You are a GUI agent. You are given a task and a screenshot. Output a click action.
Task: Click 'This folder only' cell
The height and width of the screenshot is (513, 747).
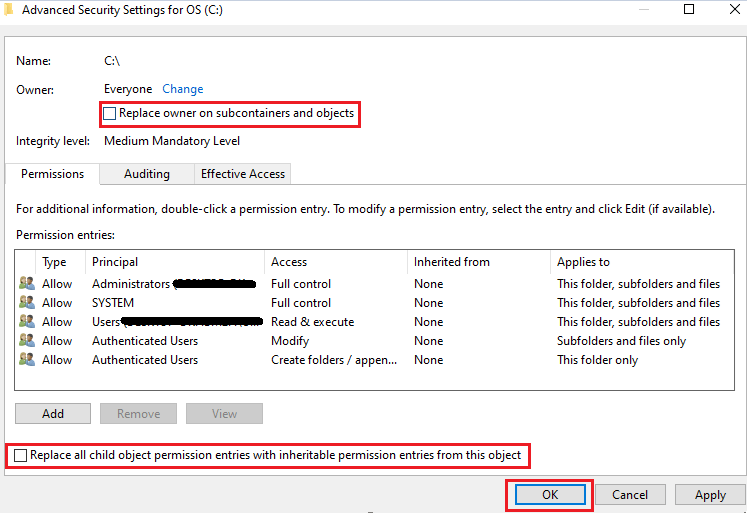click(x=597, y=360)
